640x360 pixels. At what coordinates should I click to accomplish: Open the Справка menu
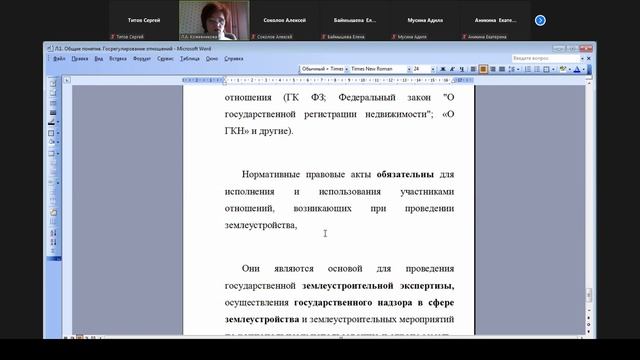click(x=234, y=59)
